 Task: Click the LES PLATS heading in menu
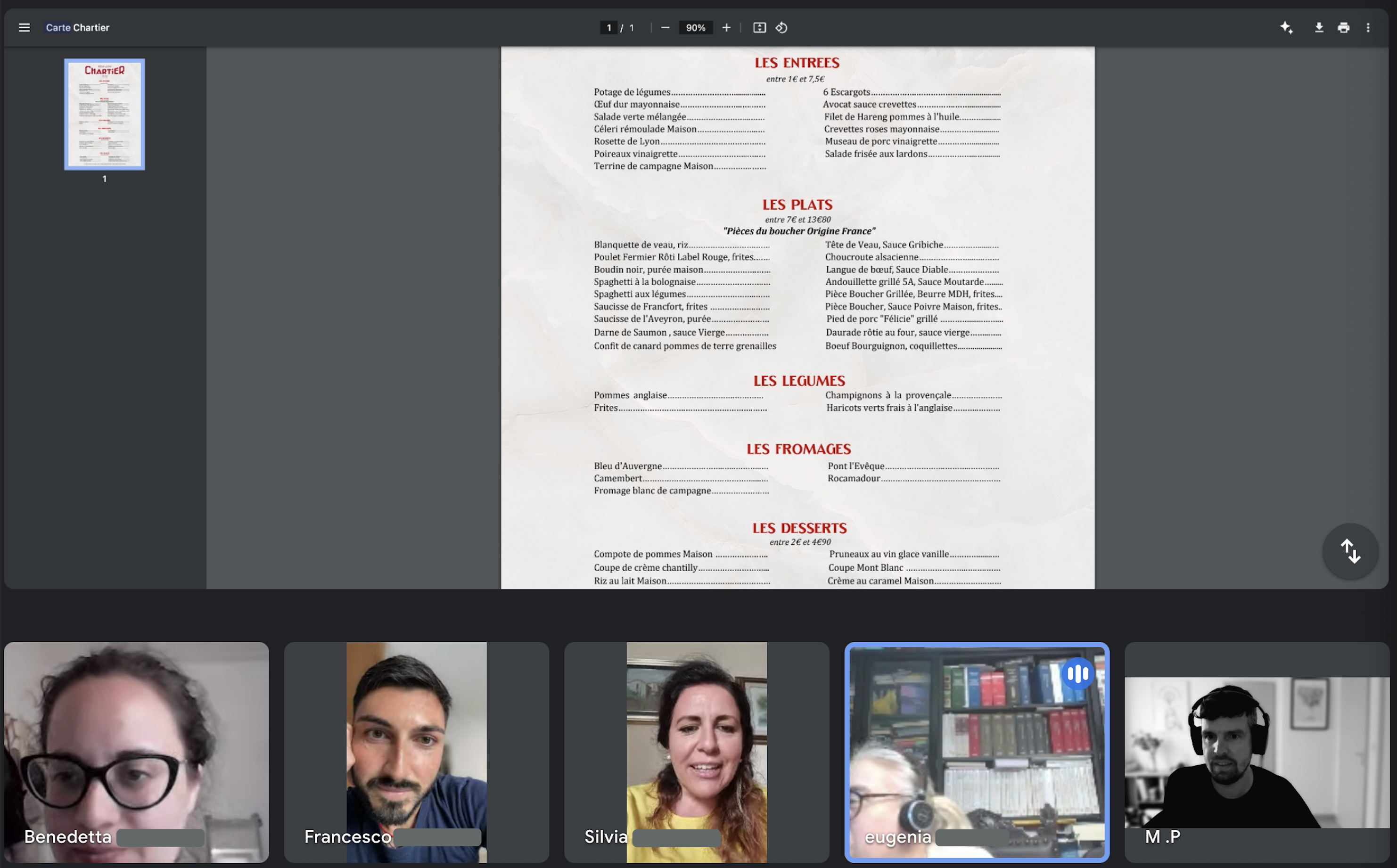click(797, 205)
